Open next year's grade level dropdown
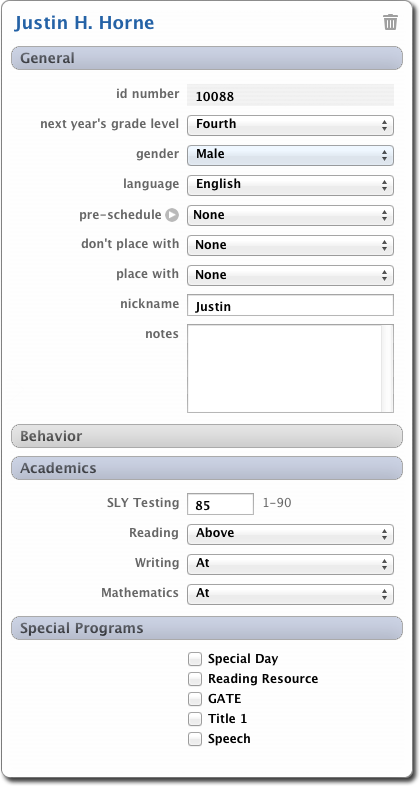Image resolution: width=420 pixels, height=786 pixels. click(290, 125)
